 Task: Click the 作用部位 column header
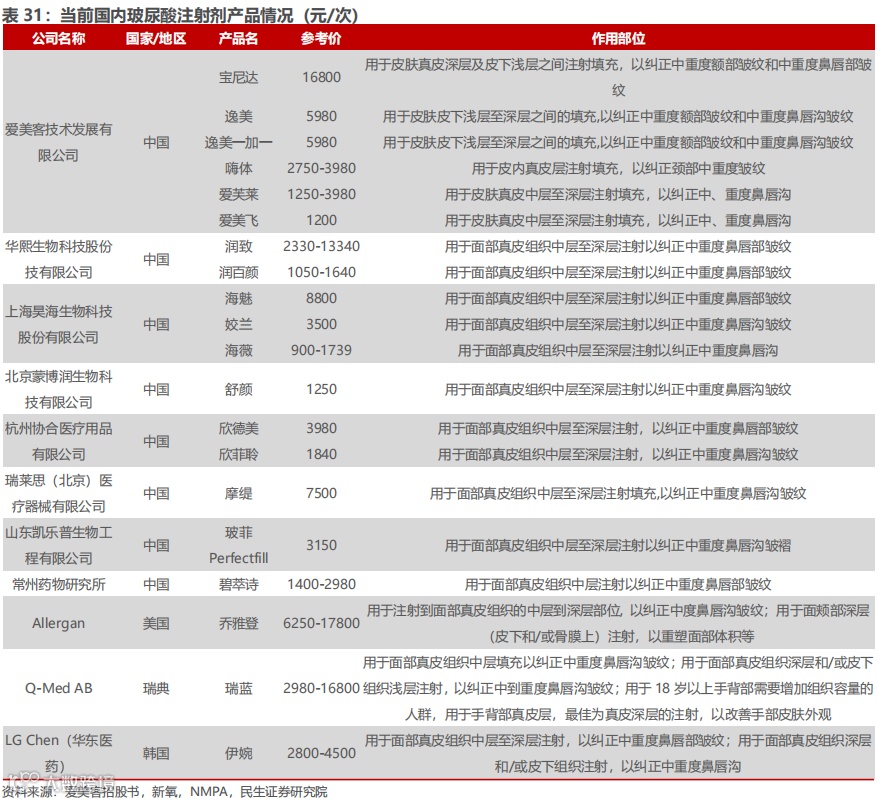click(618, 38)
